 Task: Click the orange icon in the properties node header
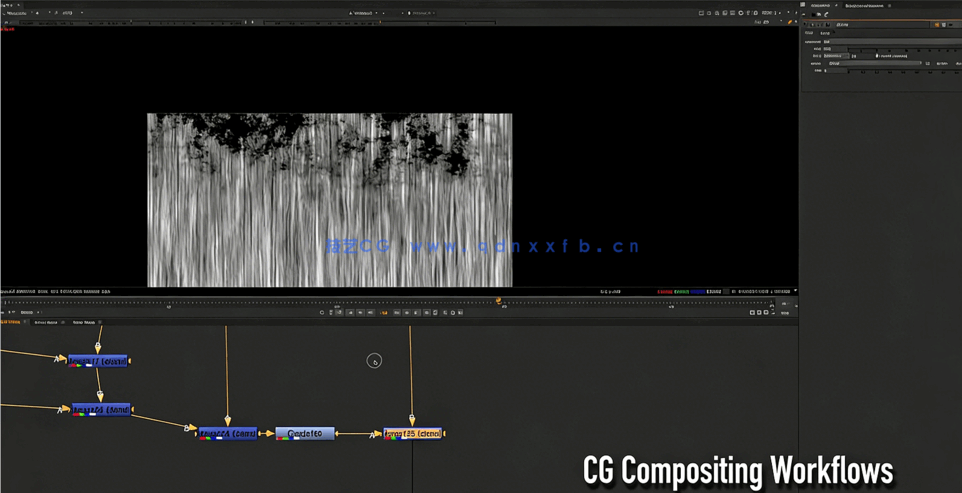936,25
